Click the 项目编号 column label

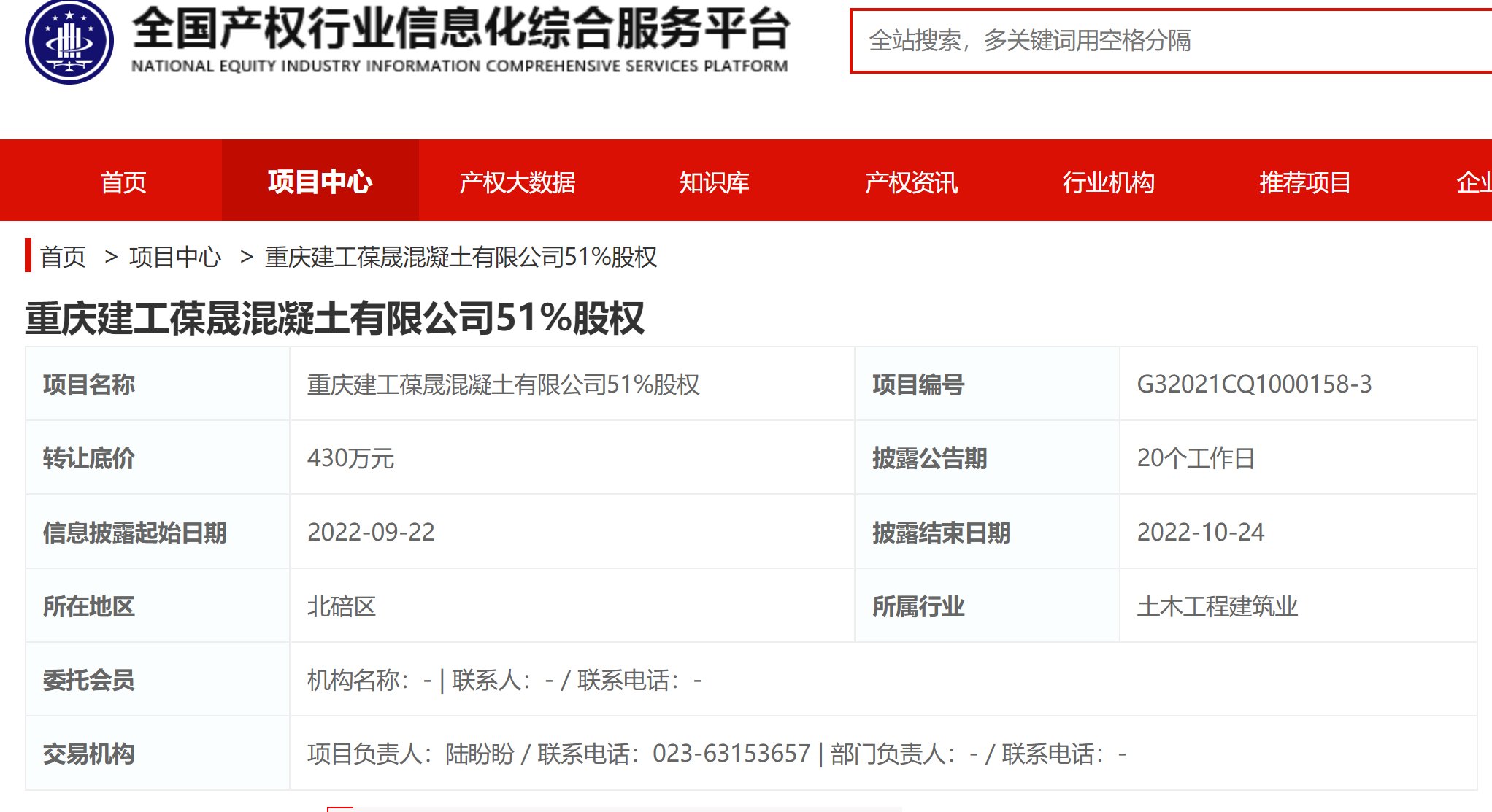tap(918, 384)
